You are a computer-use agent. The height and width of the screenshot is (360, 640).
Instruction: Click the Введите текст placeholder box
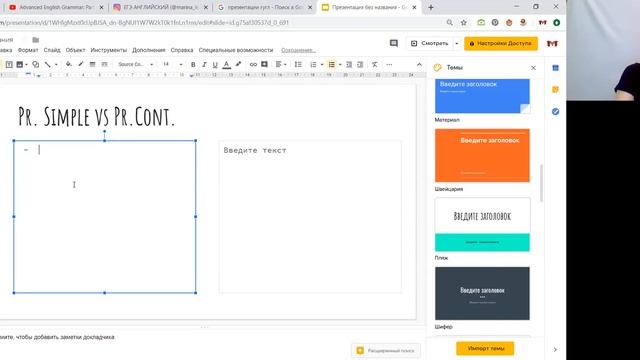pos(310,217)
